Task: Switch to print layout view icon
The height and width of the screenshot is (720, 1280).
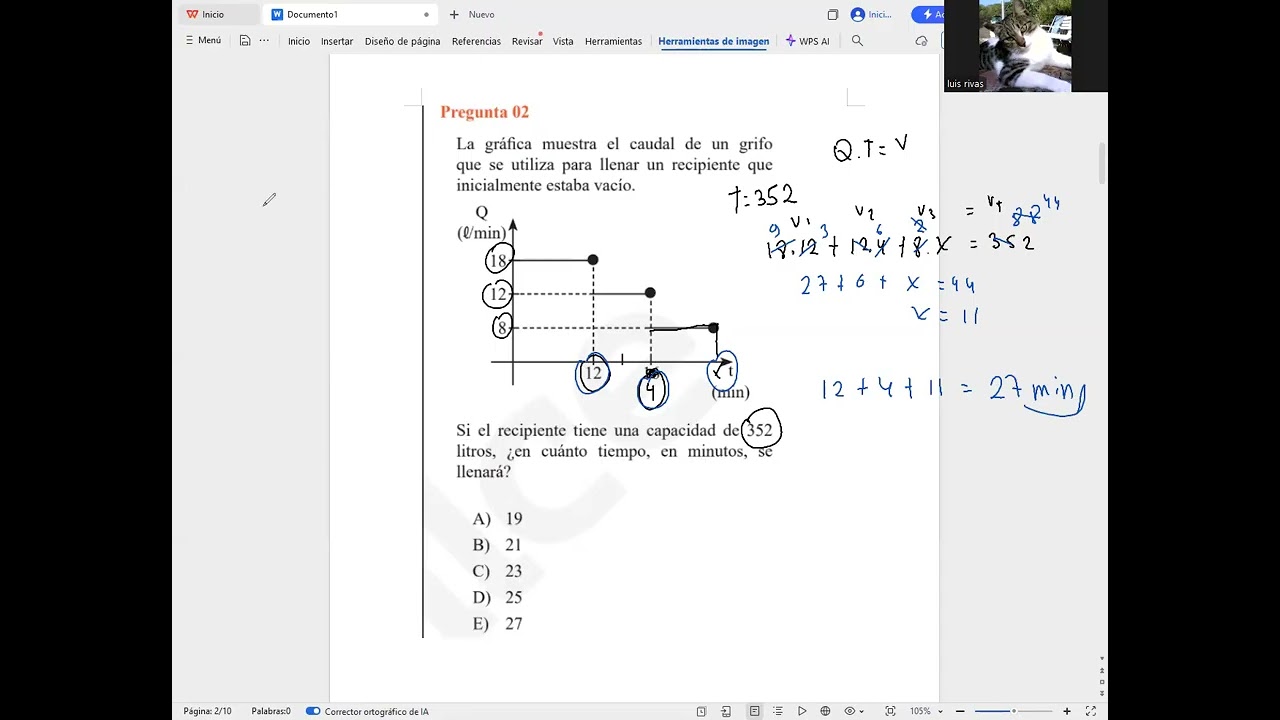Action: point(754,711)
